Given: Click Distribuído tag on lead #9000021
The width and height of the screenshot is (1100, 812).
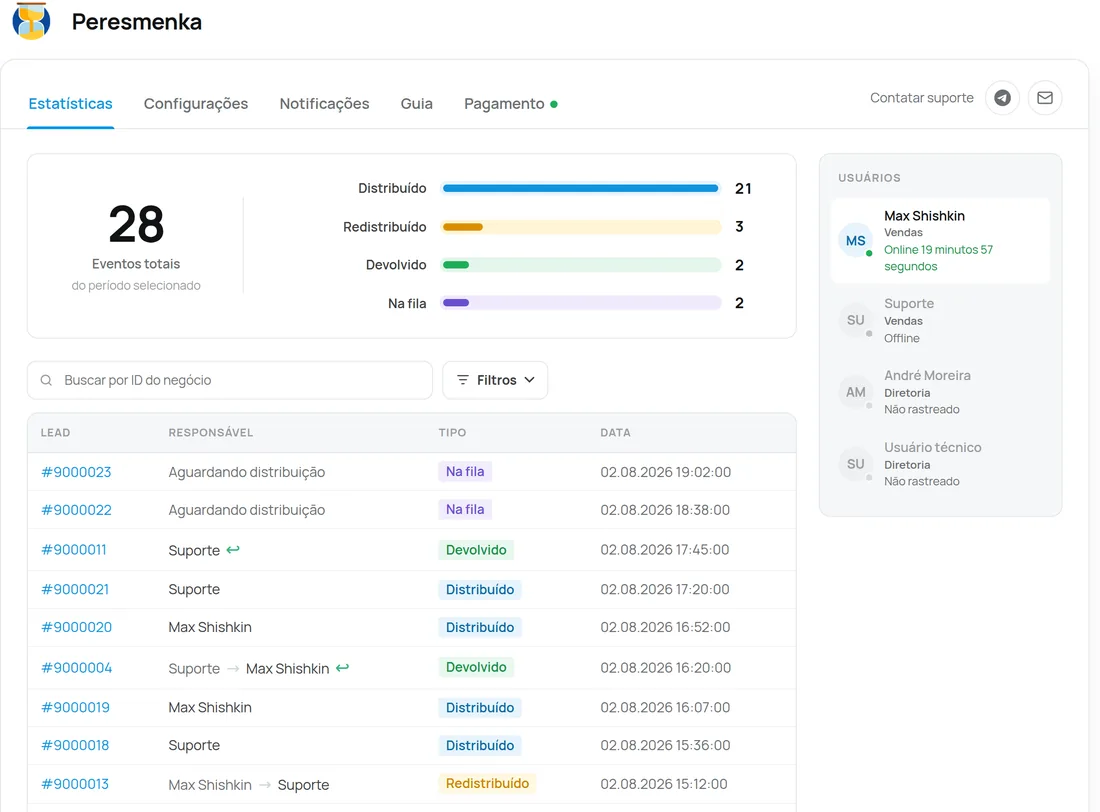Looking at the screenshot, I should tap(480, 589).
